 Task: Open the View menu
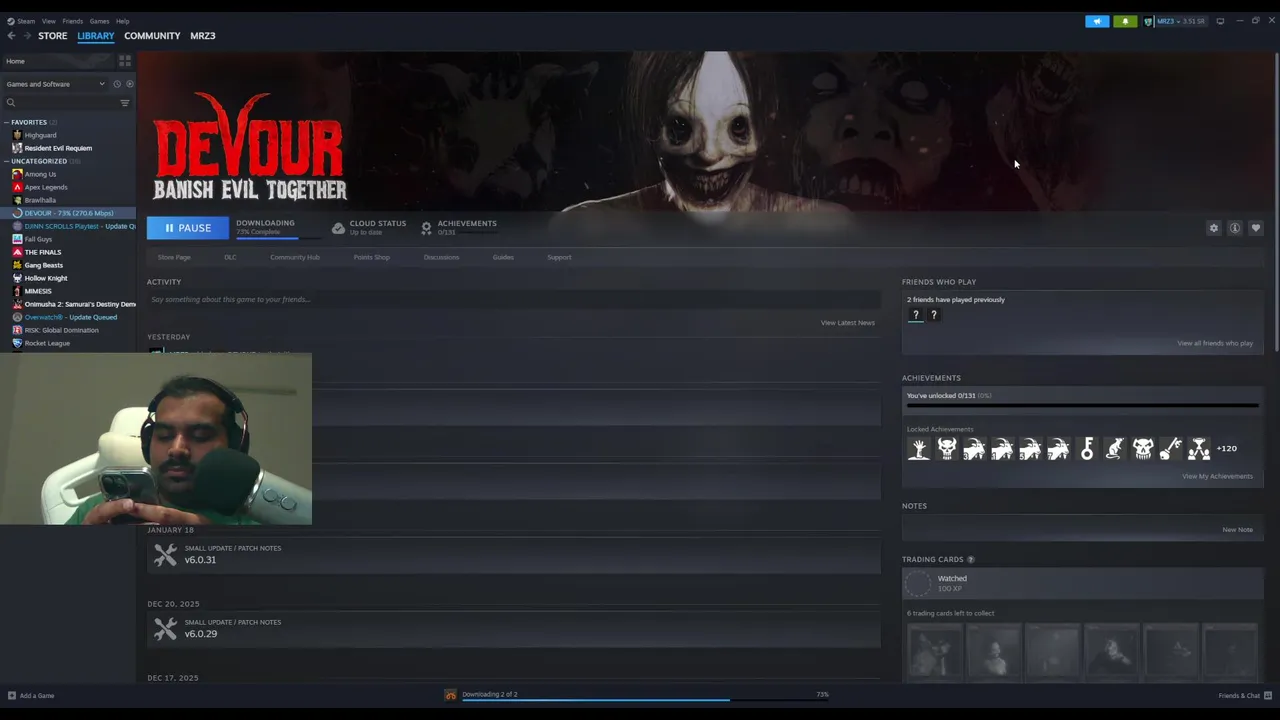tap(49, 21)
